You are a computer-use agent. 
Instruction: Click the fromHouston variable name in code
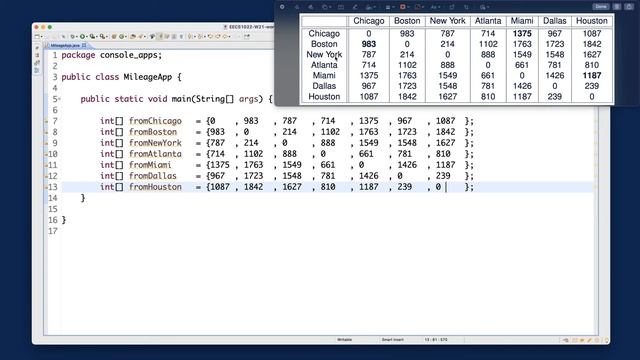pos(155,187)
